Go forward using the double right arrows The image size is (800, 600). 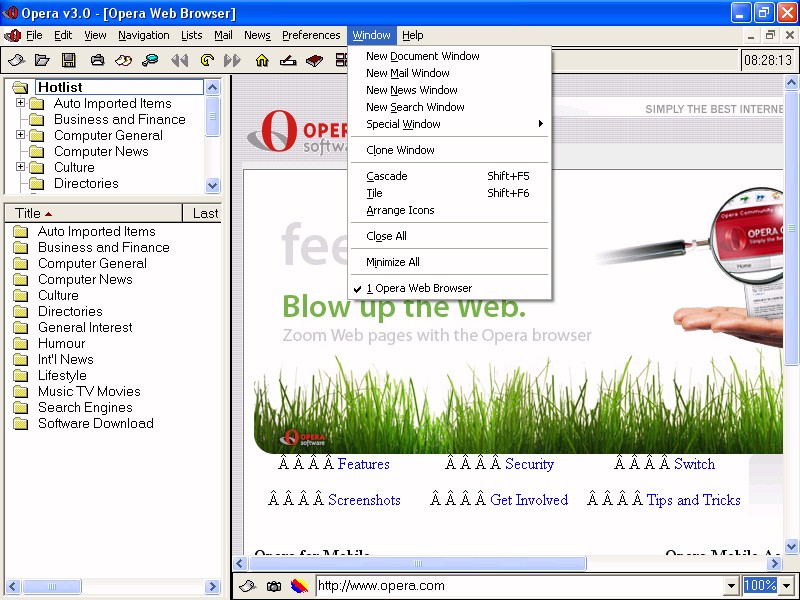pyautogui.click(x=232, y=61)
